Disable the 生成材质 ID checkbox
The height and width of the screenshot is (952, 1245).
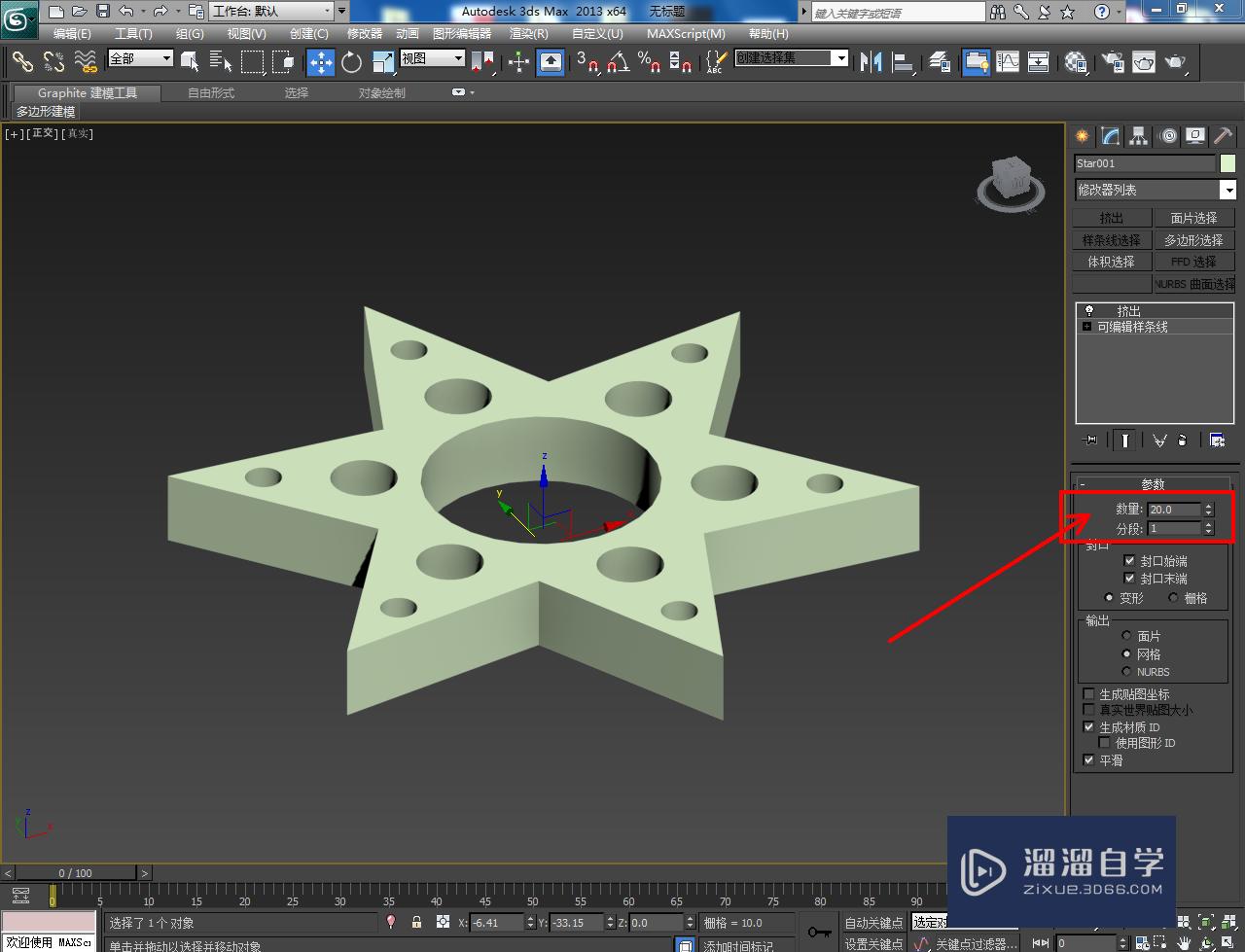[1089, 727]
